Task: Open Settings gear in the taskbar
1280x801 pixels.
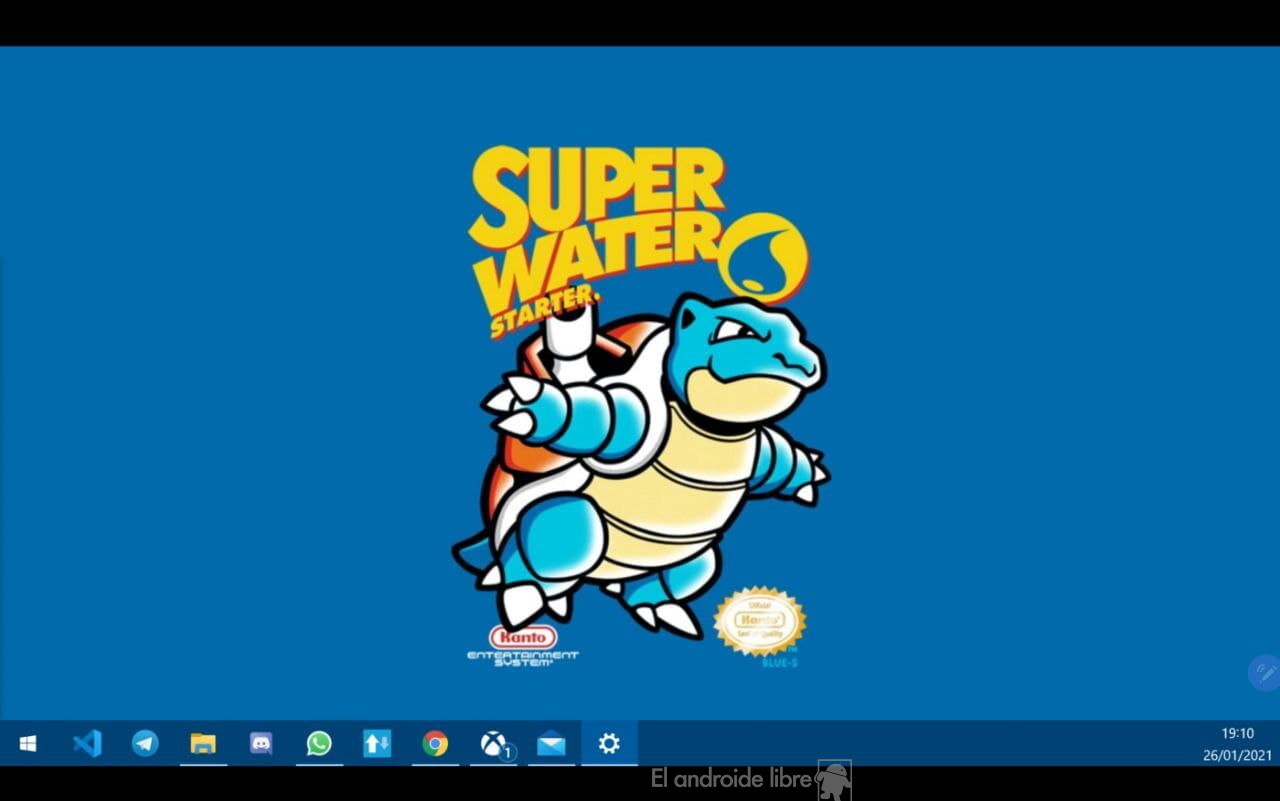Action: [x=609, y=743]
